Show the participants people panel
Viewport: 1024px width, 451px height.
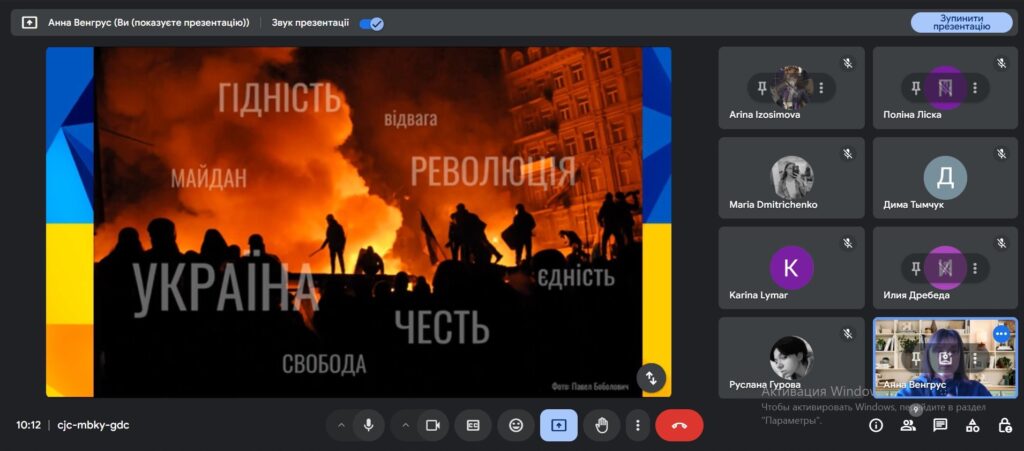click(x=908, y=426)
